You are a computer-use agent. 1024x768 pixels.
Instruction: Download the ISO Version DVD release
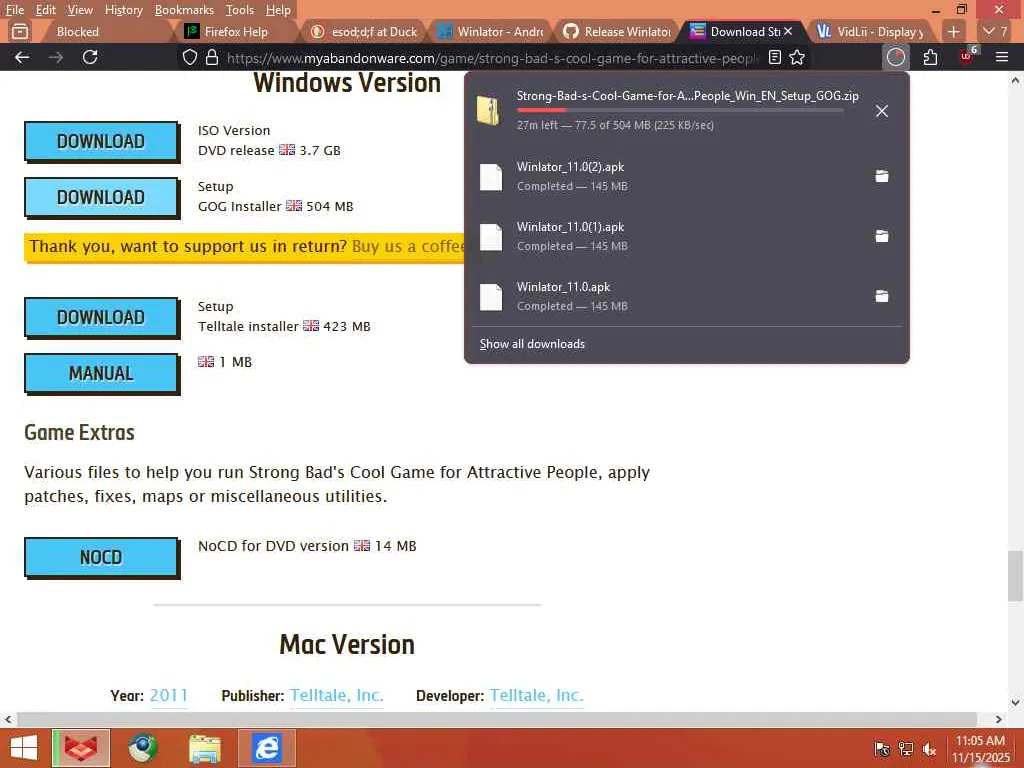[101, 141]
